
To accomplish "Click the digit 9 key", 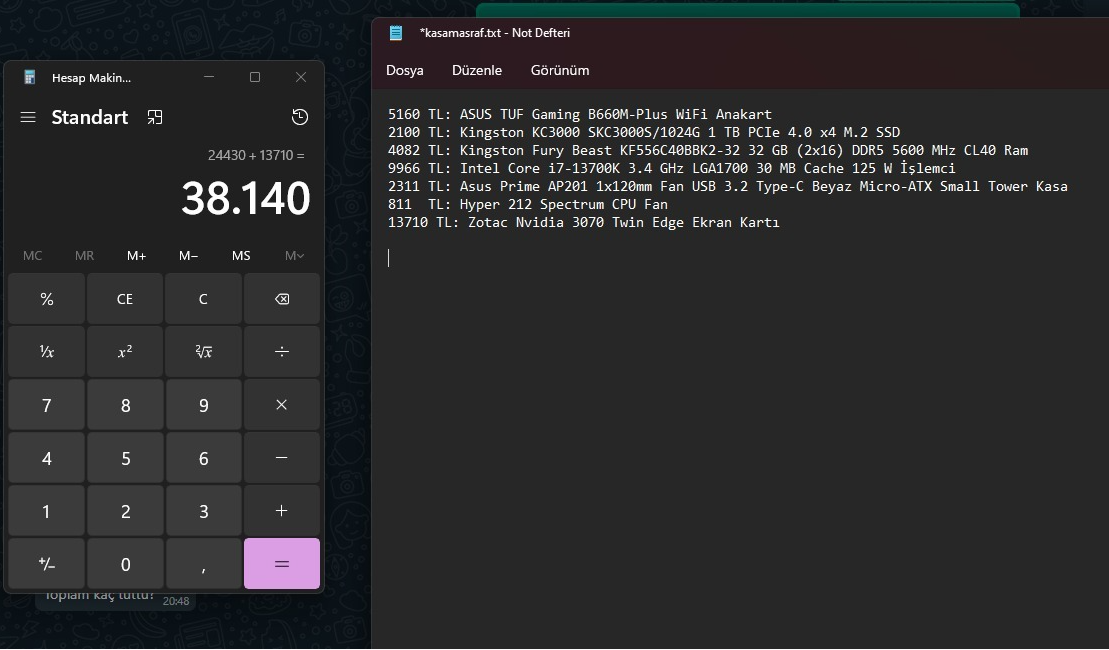I will (x=203, y=405).
